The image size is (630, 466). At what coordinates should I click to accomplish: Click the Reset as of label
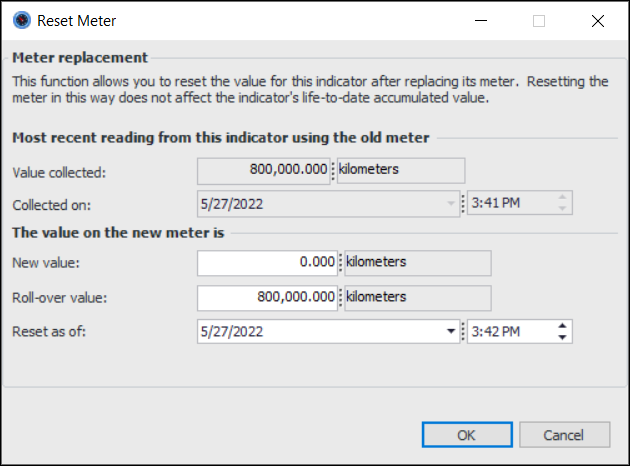click(49, 332)
